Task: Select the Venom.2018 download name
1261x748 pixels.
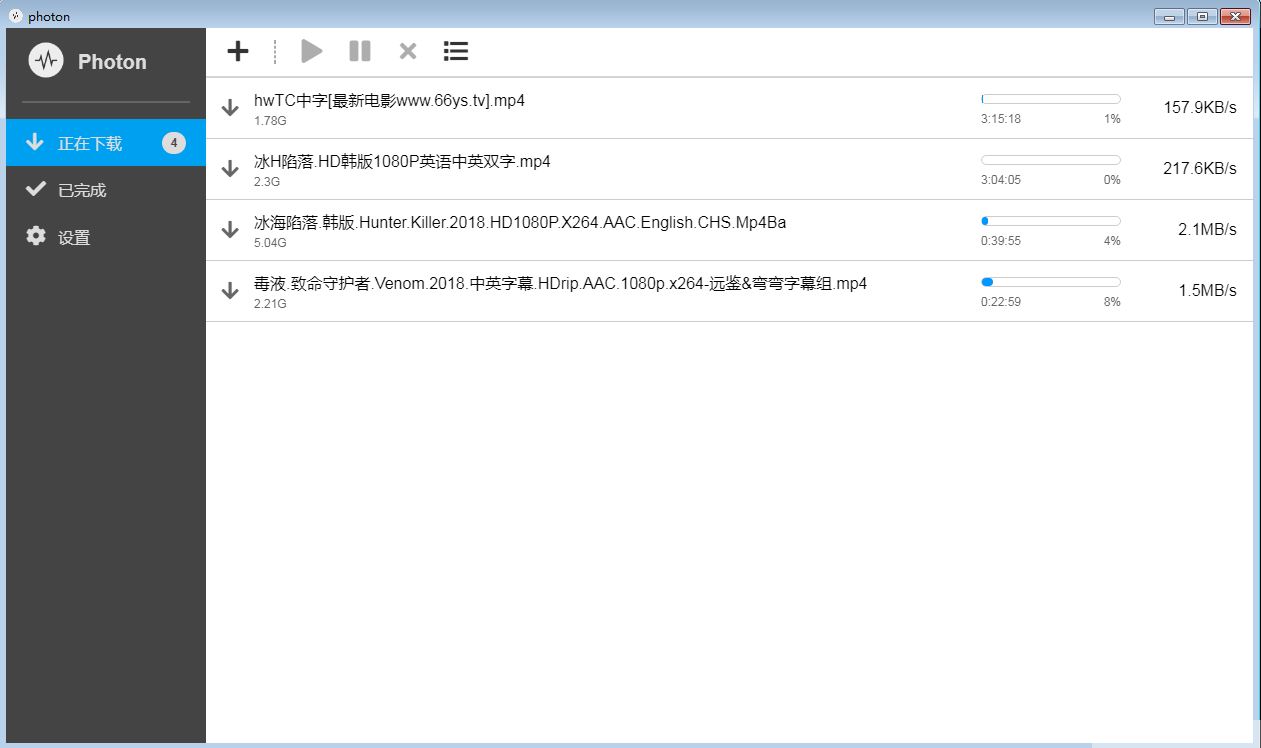Action: [560, 283]
